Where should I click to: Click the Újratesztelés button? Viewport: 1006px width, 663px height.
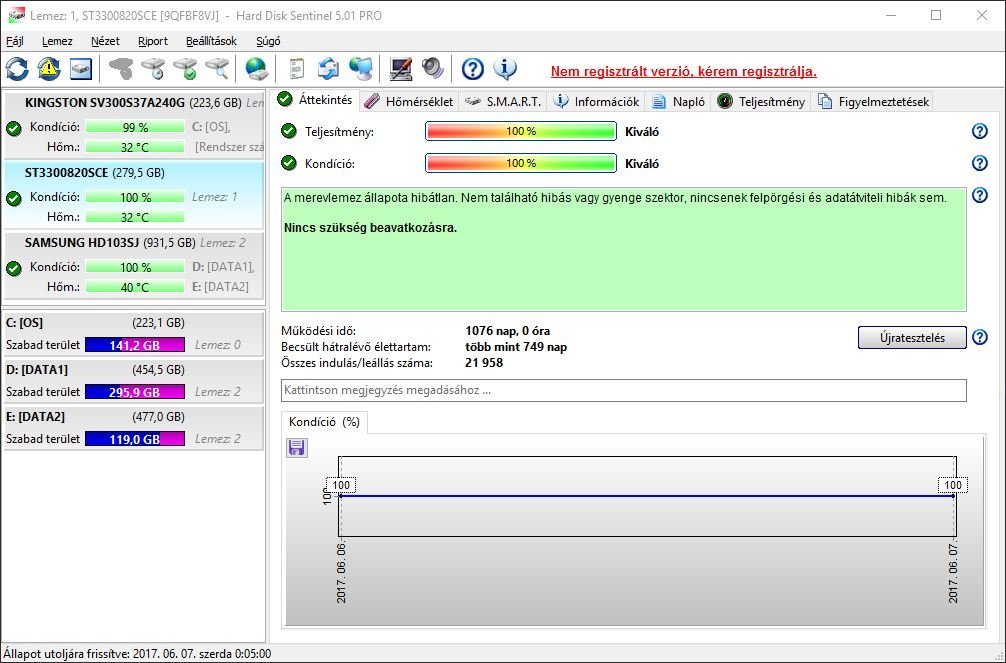(912, 338)
